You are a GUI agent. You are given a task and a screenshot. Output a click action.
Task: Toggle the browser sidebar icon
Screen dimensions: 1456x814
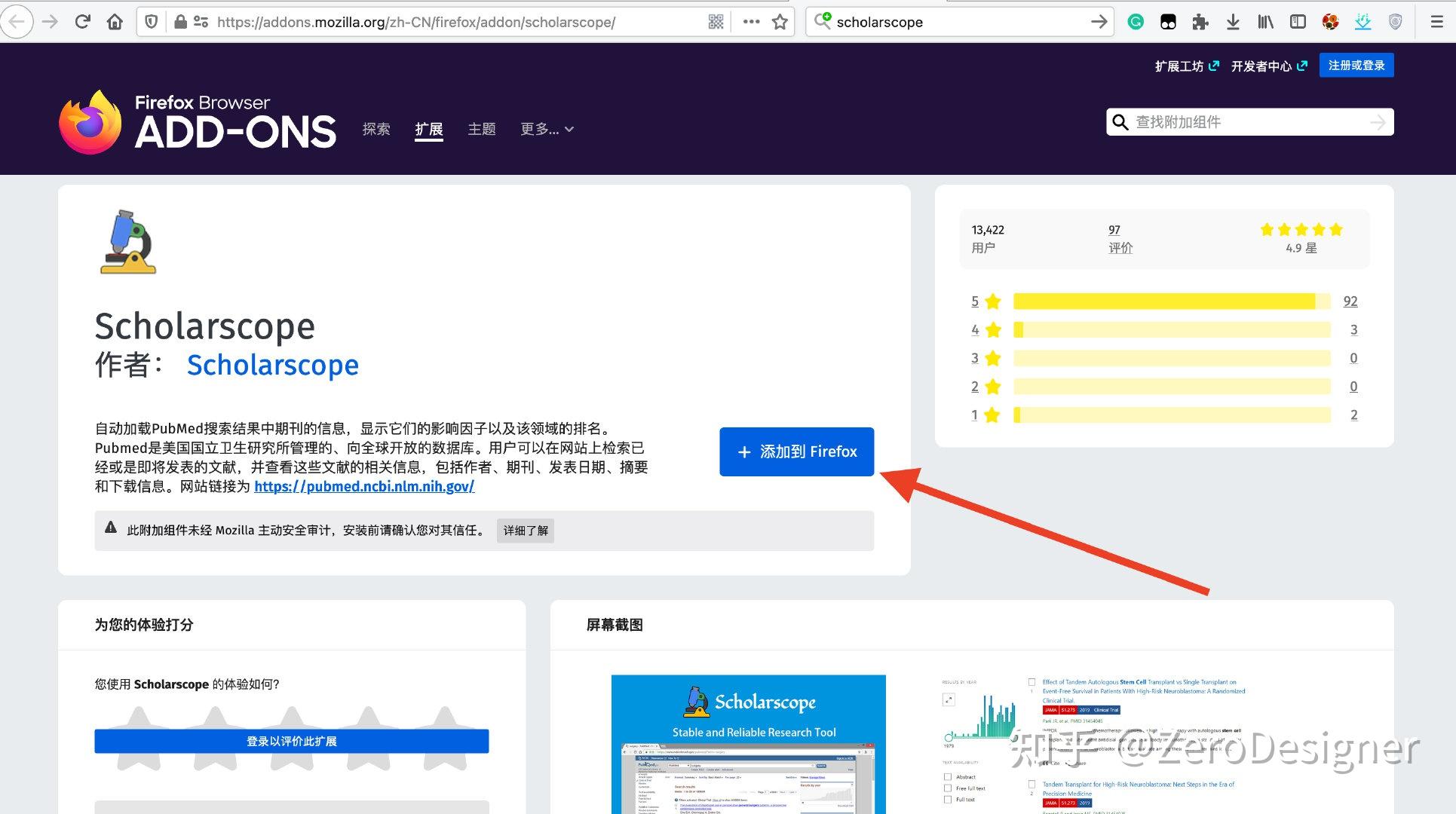1298,21
